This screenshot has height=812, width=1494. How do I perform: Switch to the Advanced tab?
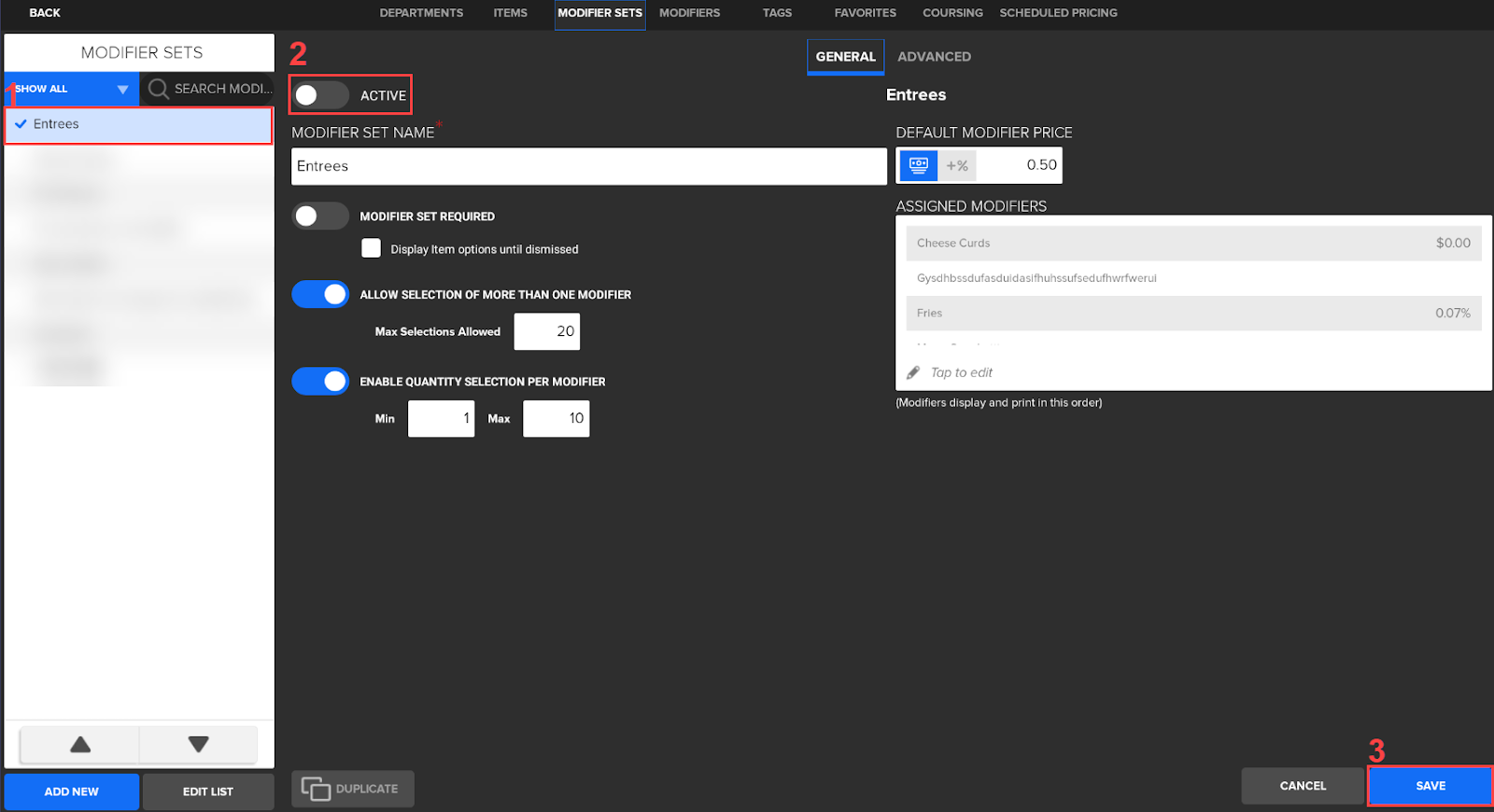click(934, 57)
